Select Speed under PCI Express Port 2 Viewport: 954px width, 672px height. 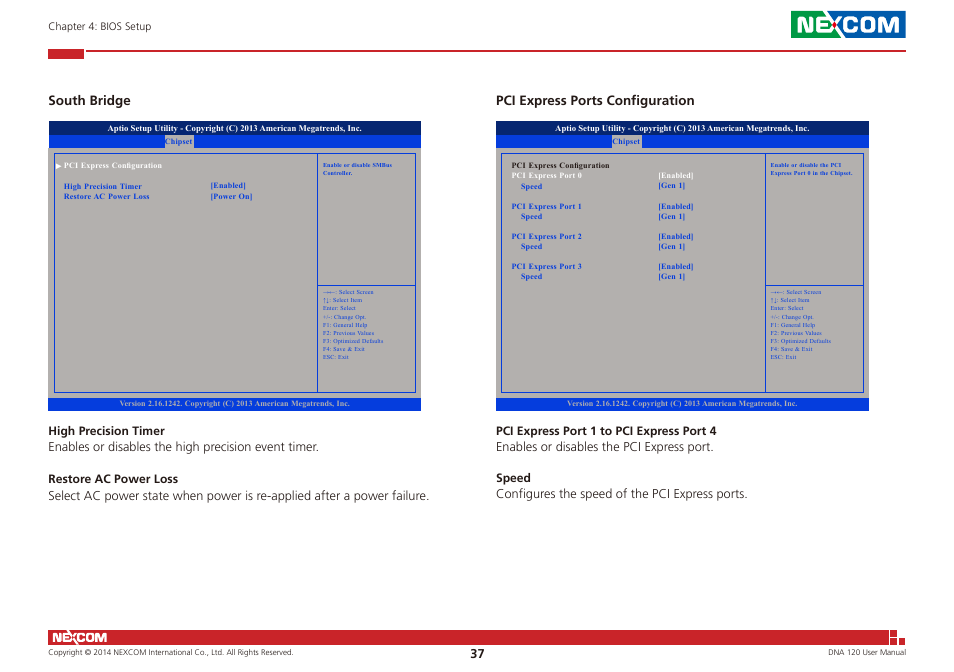(531, 246)
